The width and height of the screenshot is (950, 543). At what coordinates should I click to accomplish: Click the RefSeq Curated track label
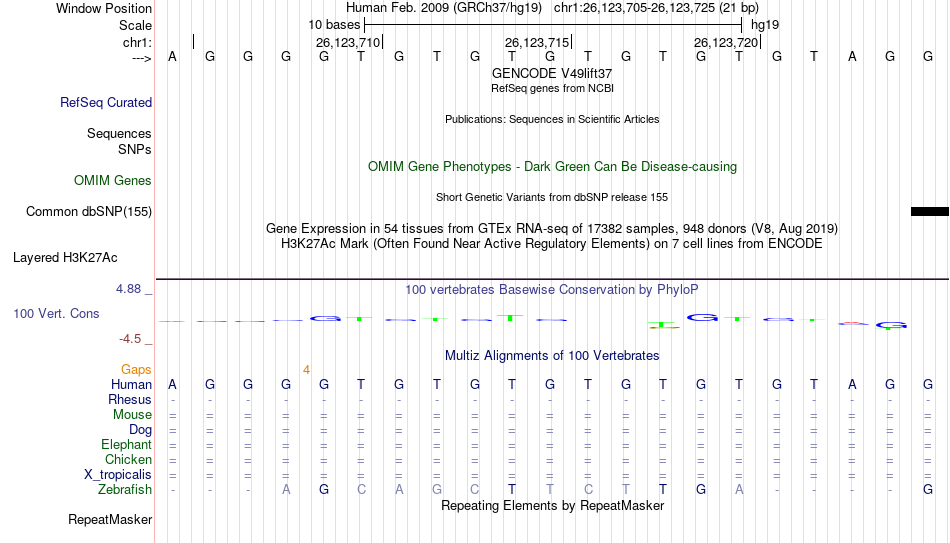point(105,102)
